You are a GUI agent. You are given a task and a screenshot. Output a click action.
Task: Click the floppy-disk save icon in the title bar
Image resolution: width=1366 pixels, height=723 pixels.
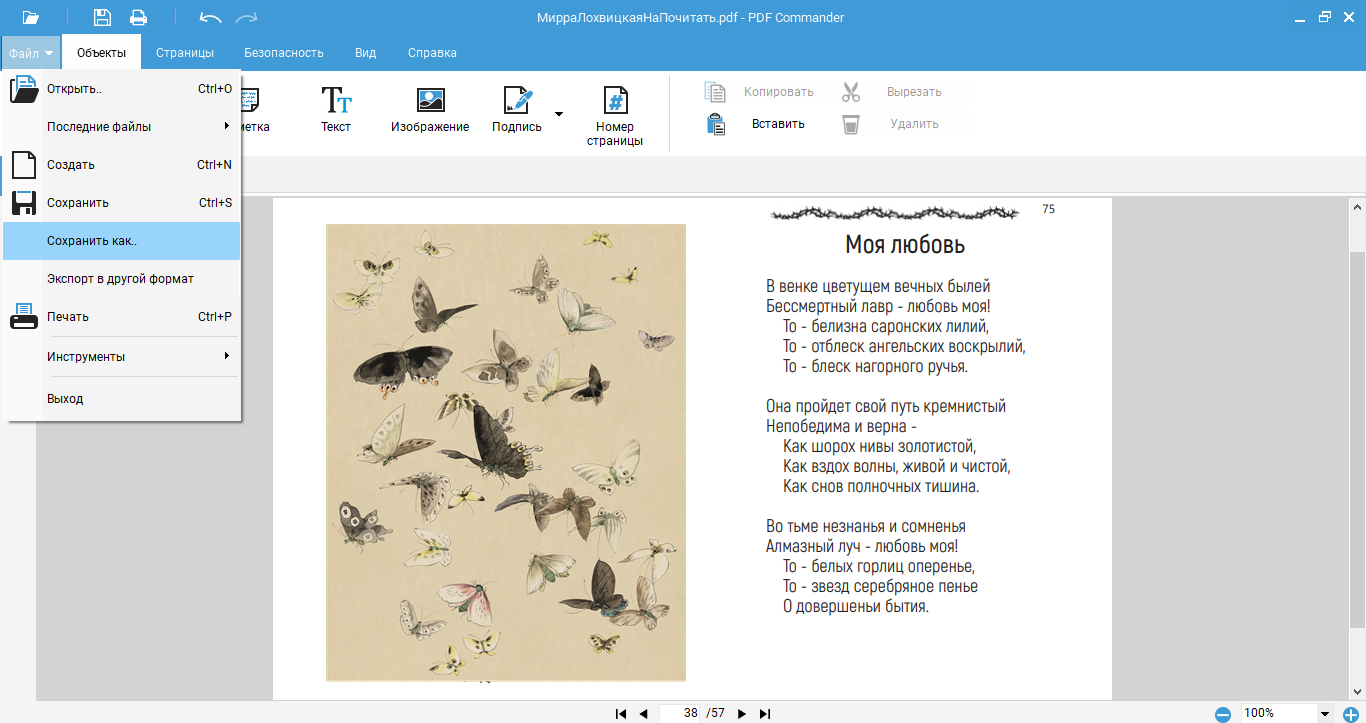pos(102,17)
